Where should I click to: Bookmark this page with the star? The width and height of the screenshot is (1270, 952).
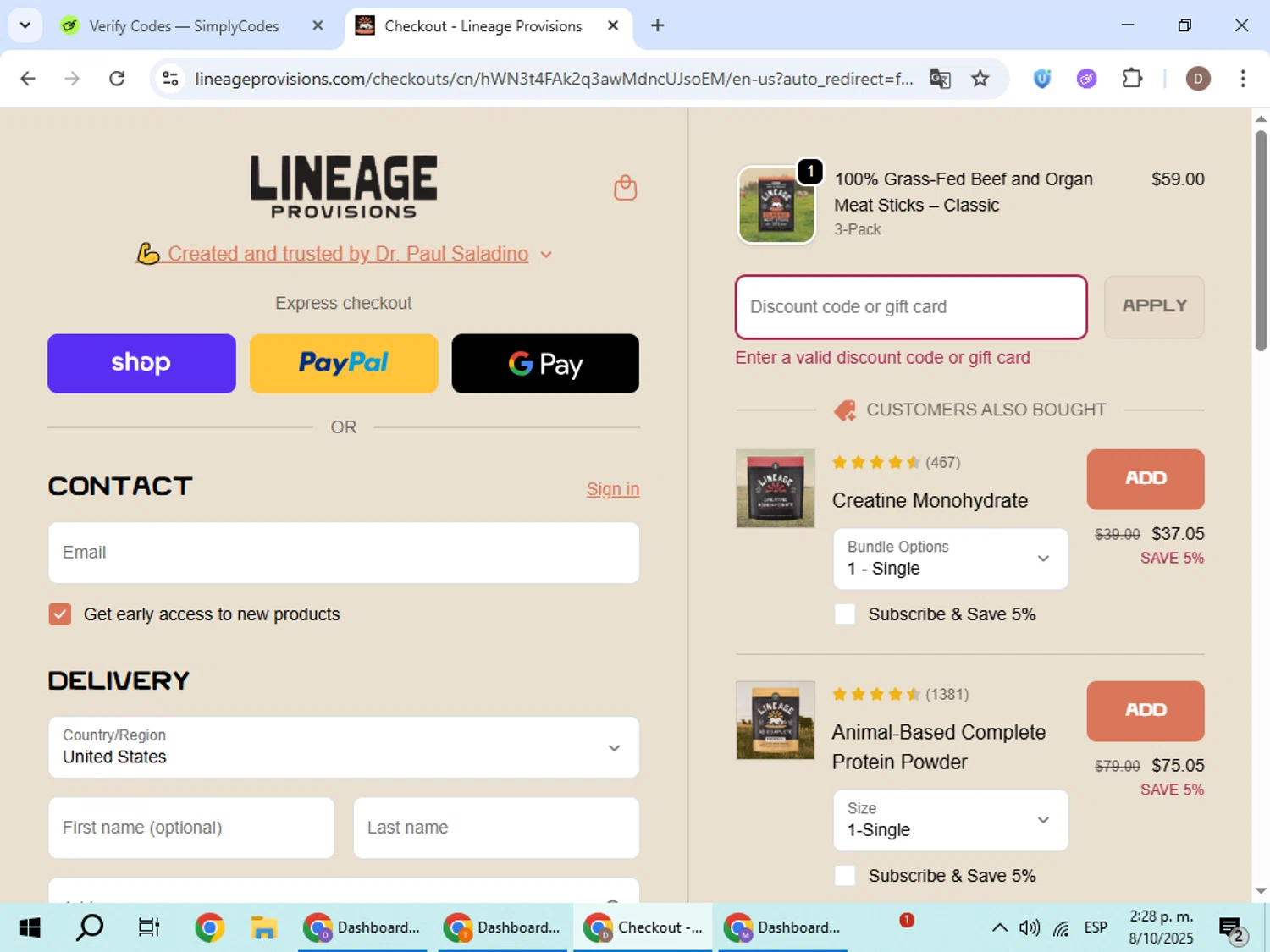click(x=980, y=79)
